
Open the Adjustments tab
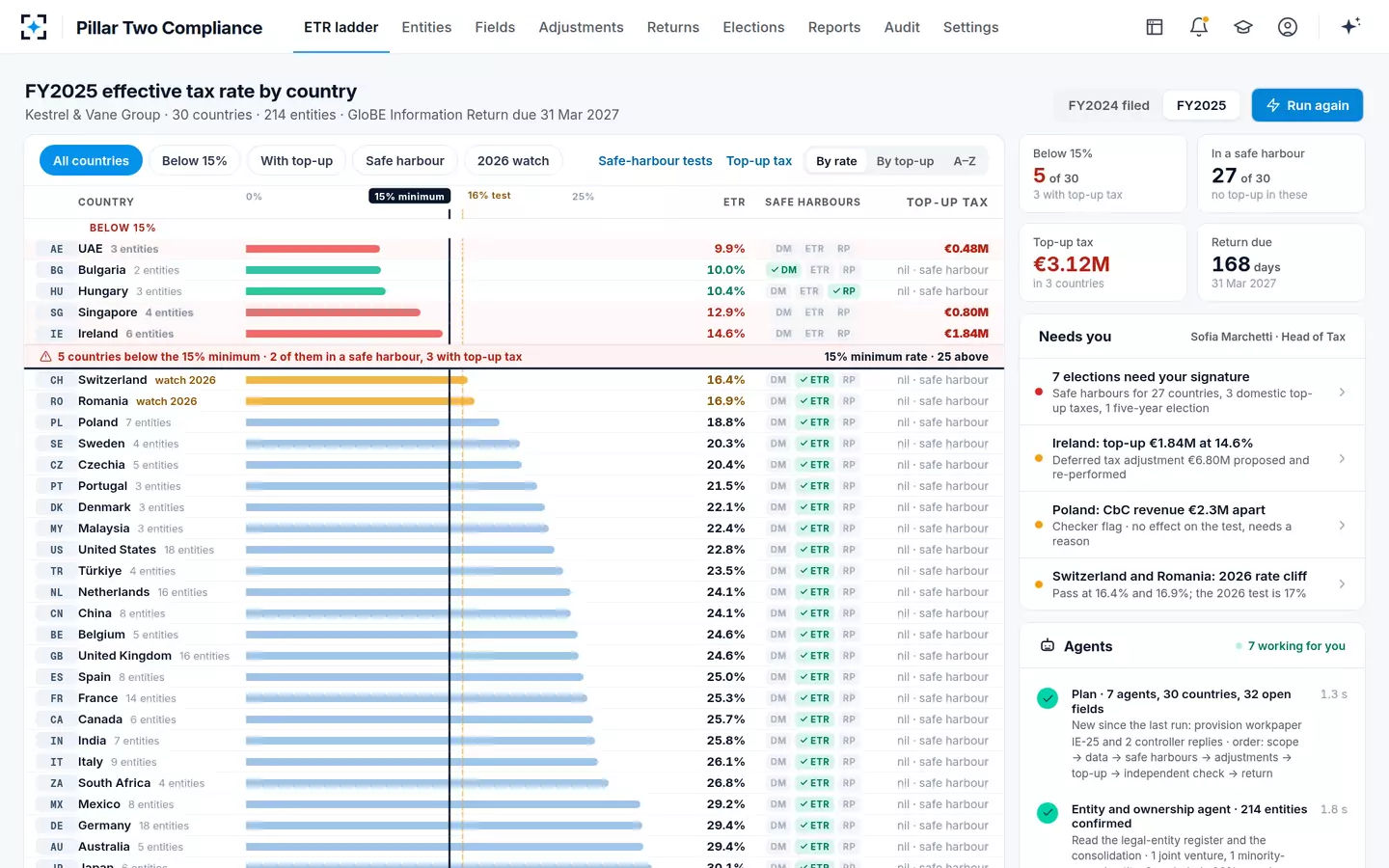[x=581, y=27]
